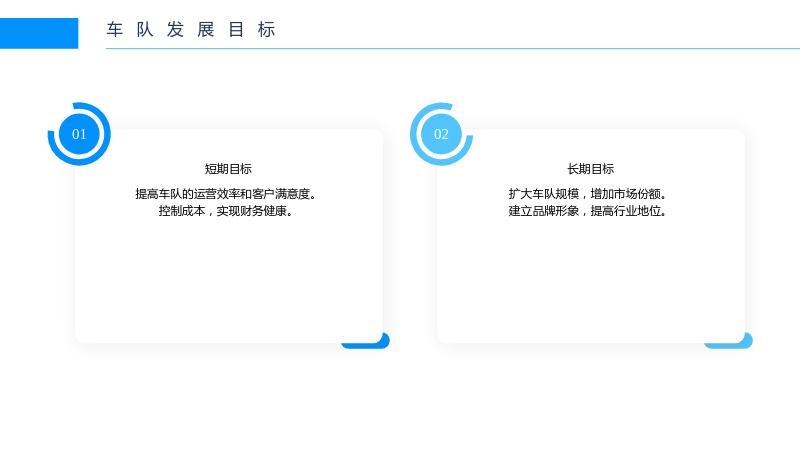Viewport: 800px width, 450px height.
Task: Click the character 标 in the slide title
Action: [x=266, y=30]
